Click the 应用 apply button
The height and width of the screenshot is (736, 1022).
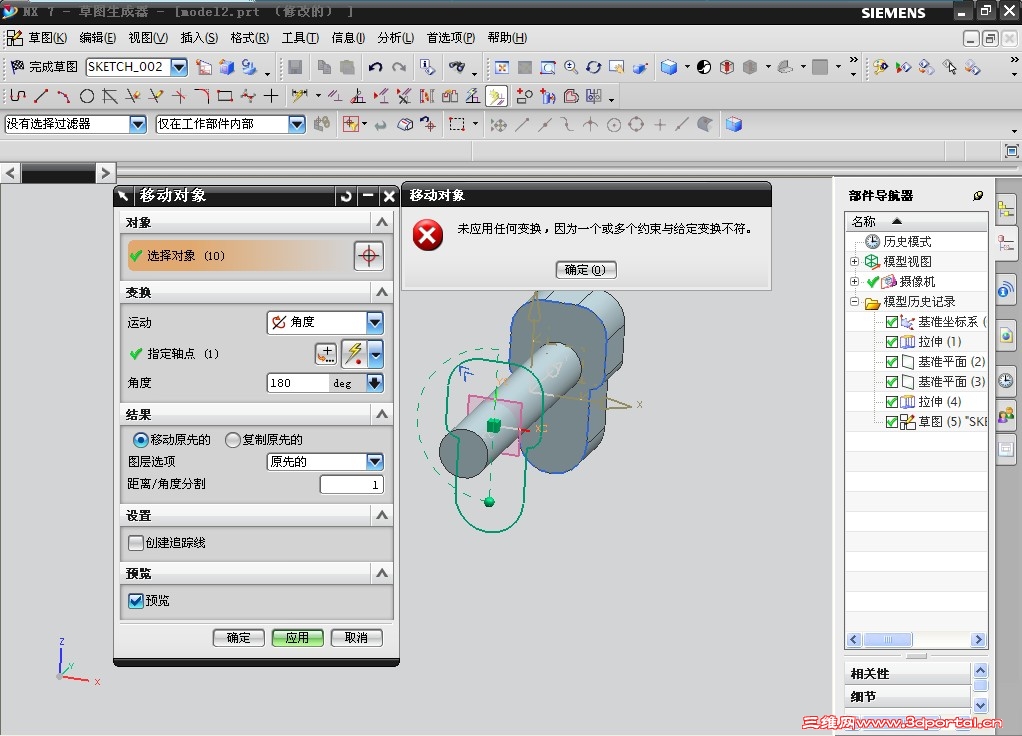pyautogui.click(x=297, y=638)
